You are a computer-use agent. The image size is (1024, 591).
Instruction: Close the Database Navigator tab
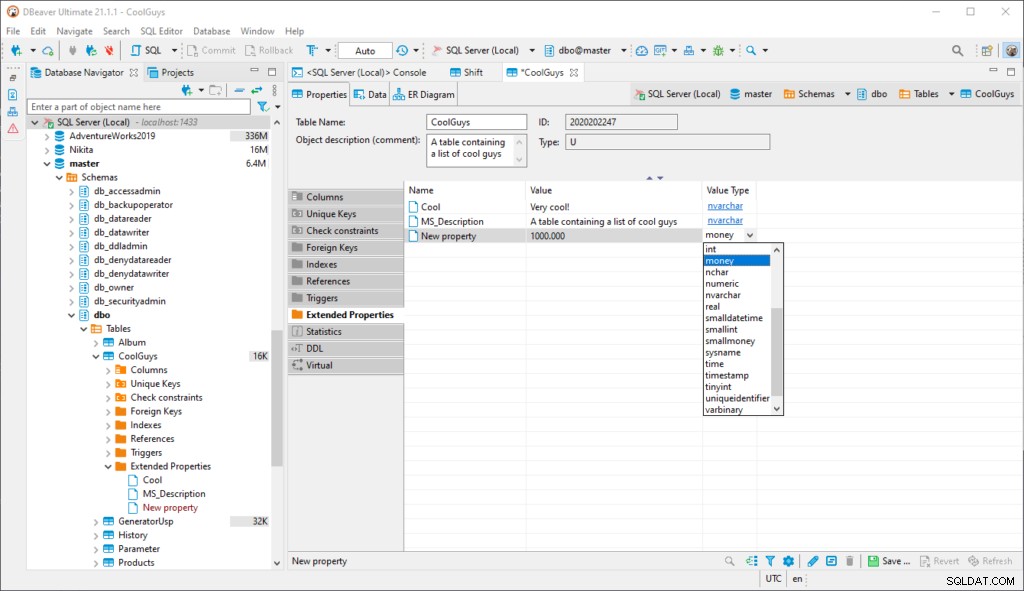click(x=134, y=72)
